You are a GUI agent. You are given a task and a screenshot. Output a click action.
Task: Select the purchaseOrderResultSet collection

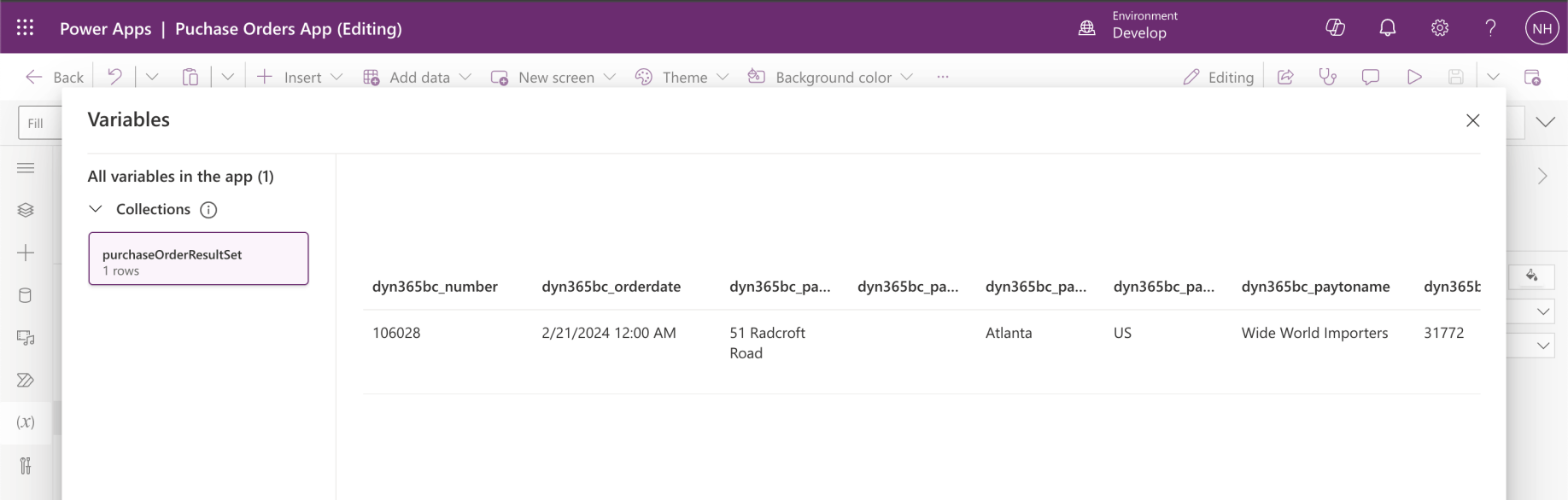click(x=198, y=259)
